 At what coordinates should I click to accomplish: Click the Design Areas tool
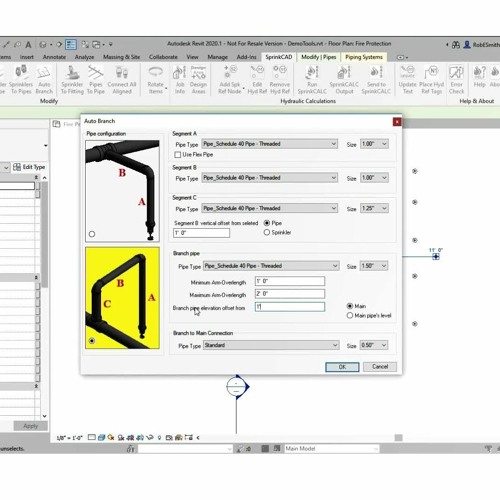(x=198, y=79)
